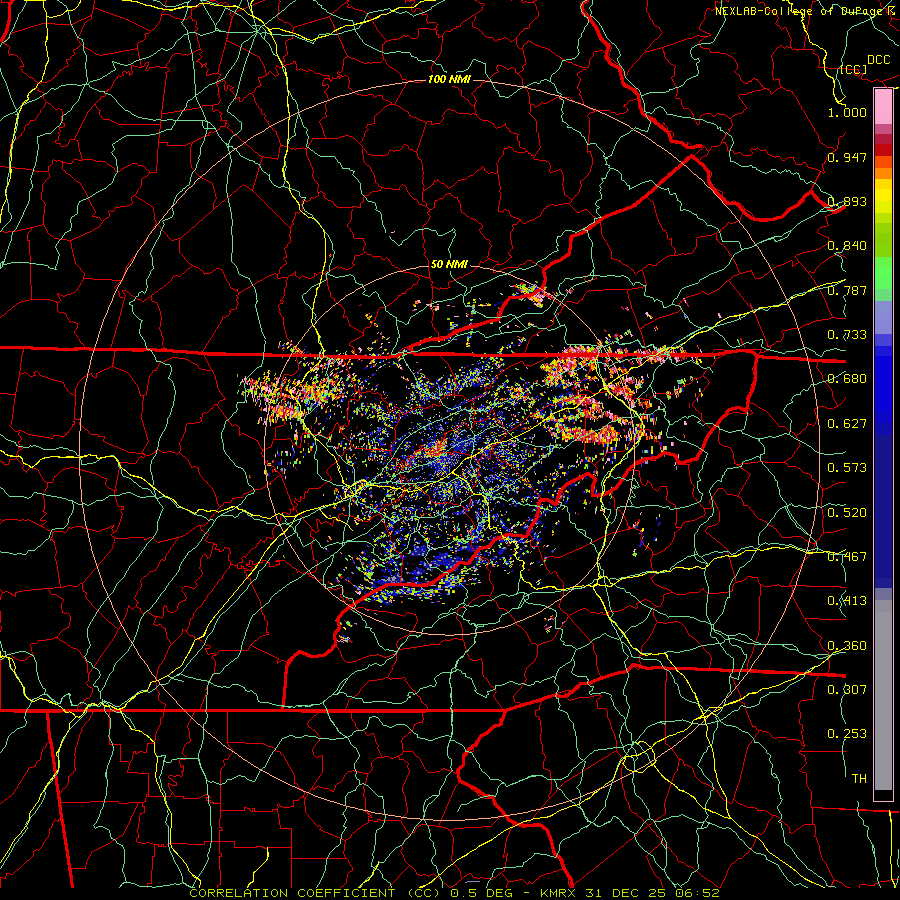Select the 0.360 value on the CC scale
This screenshot has width=900, height=900.
pyautogui.click(x=847, y=646)
